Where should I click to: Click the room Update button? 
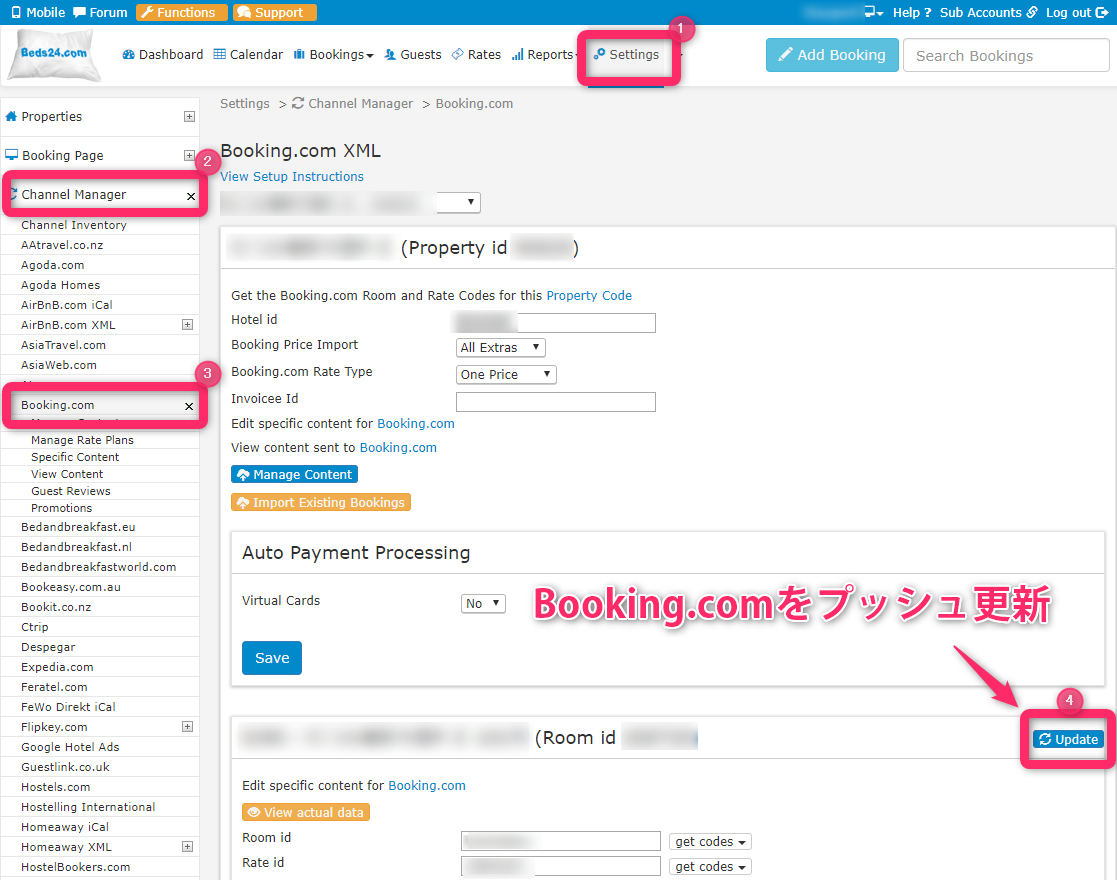(1069, 739)
